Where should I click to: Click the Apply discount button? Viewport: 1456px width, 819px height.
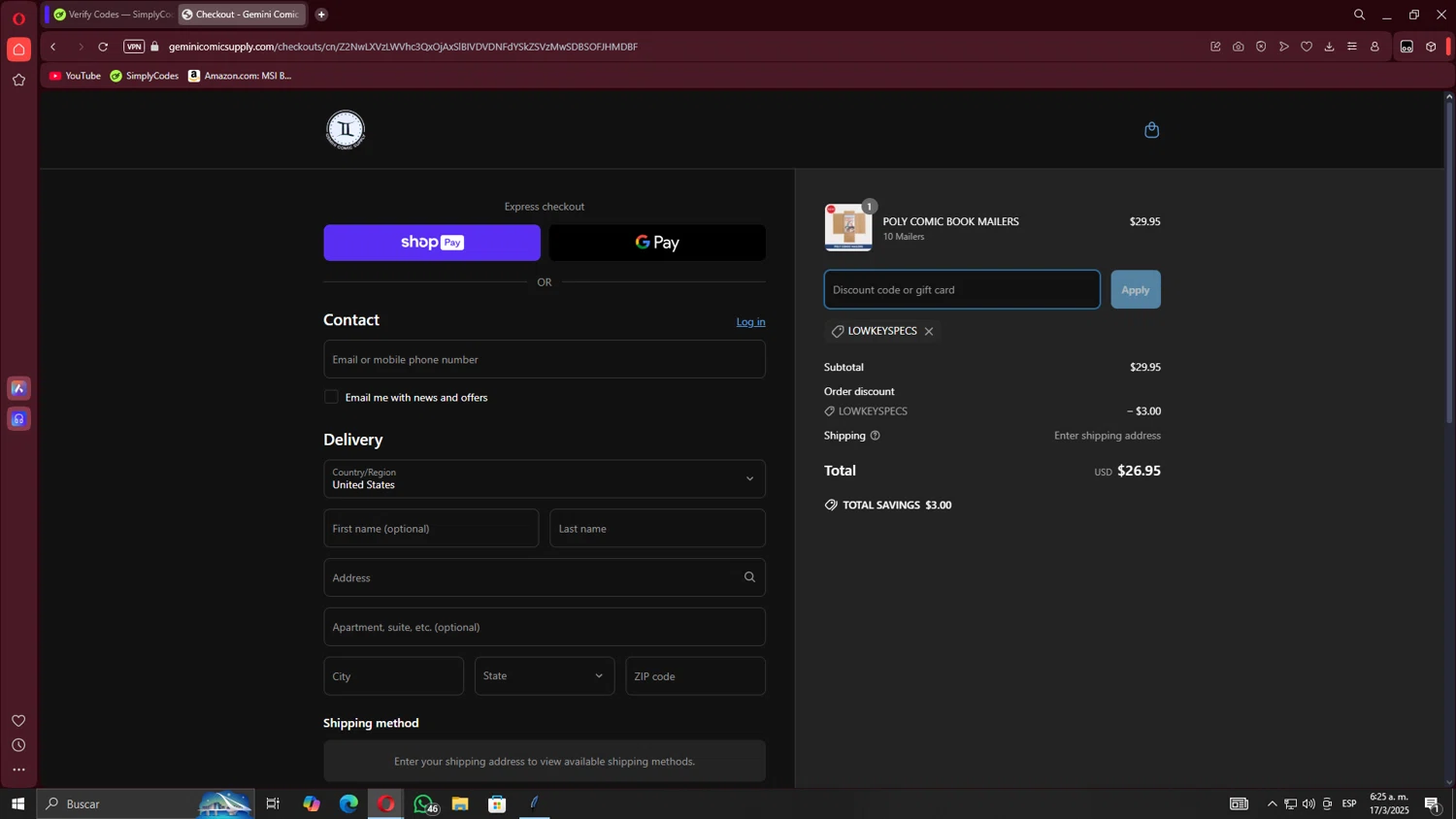click(x=1136, y=290)
